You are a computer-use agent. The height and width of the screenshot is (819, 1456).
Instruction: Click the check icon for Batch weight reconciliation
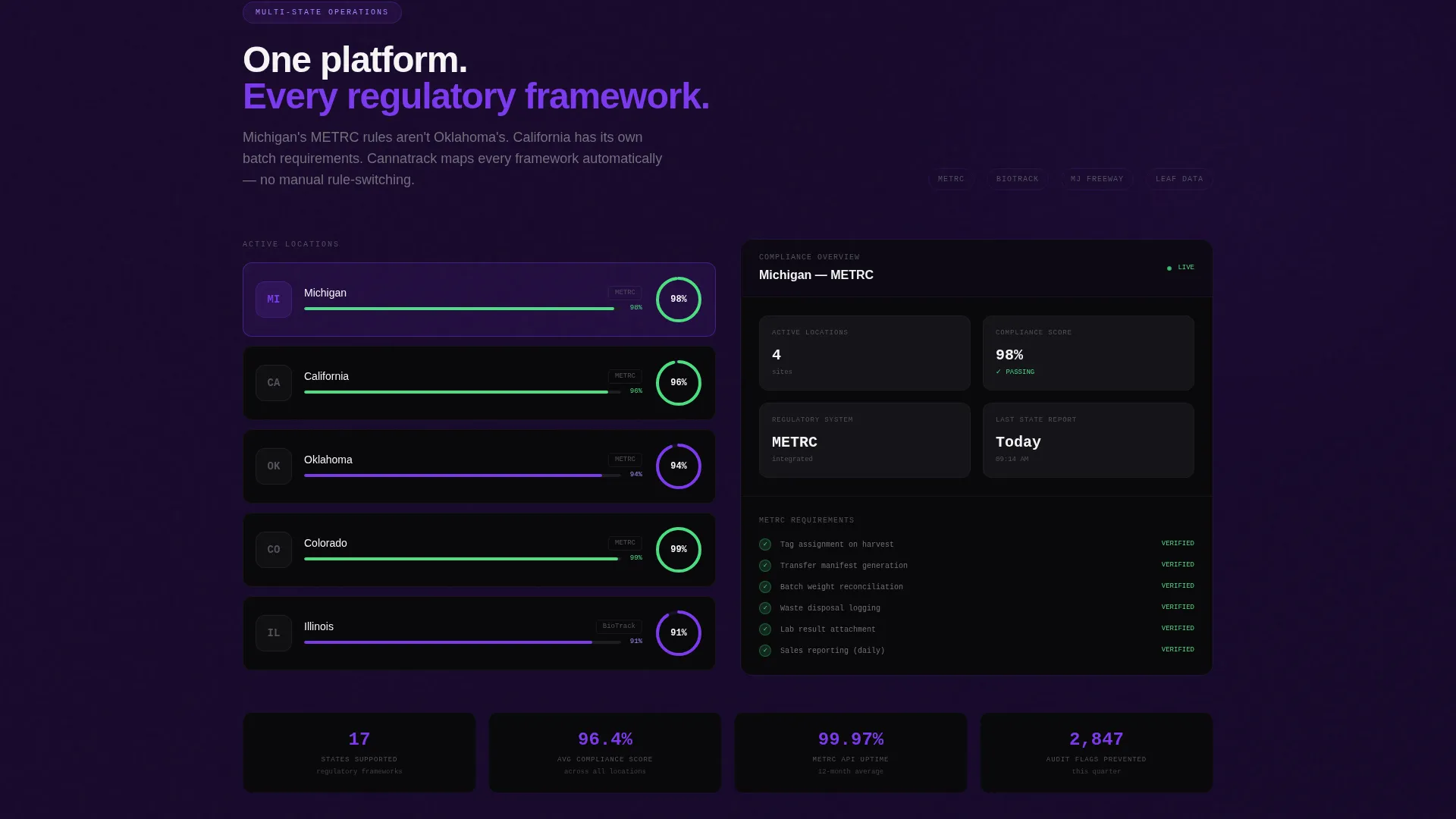click(x=765, y=587)
